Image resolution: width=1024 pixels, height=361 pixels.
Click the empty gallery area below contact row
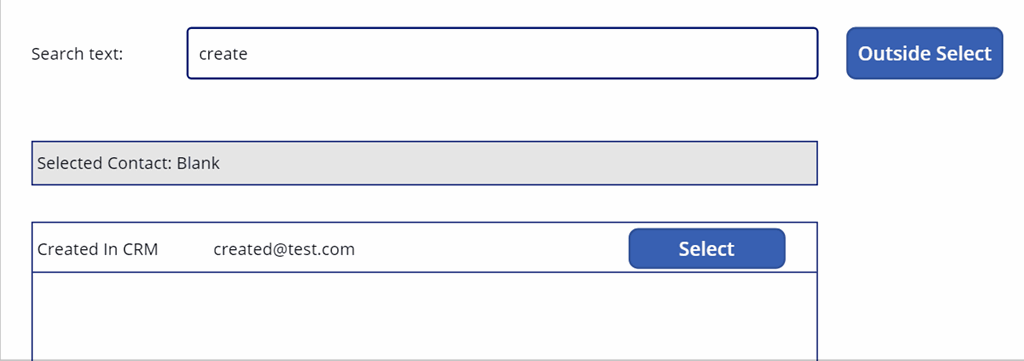[x=424, y=316]
